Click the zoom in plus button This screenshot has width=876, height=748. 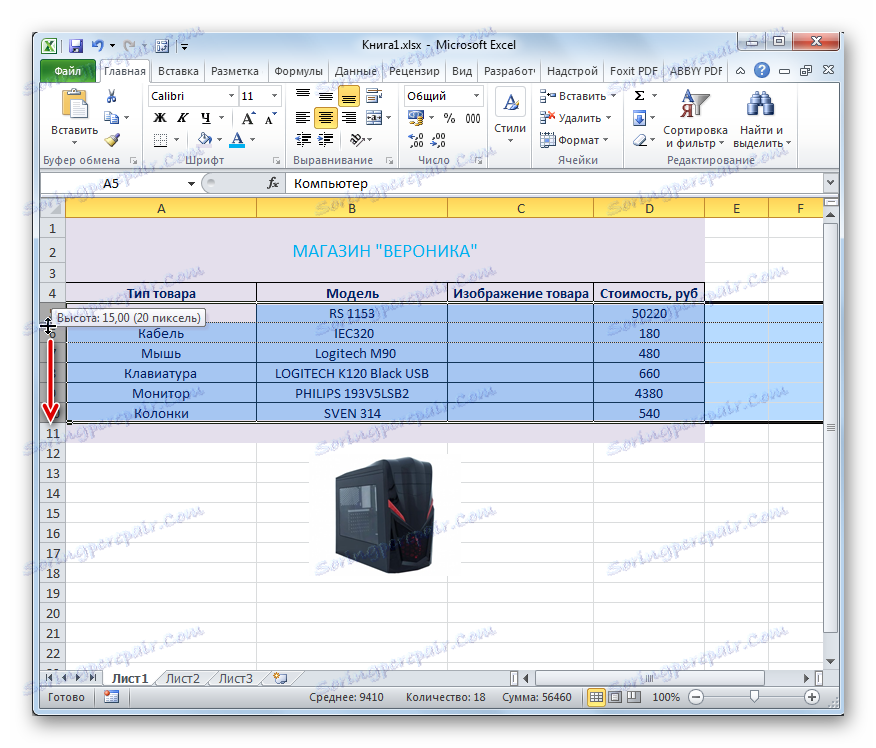coord(812,697)
